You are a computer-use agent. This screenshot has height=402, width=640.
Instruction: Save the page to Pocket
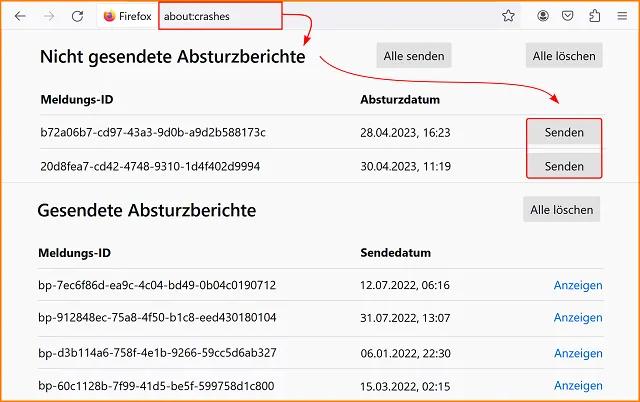[x=567, y=16]
